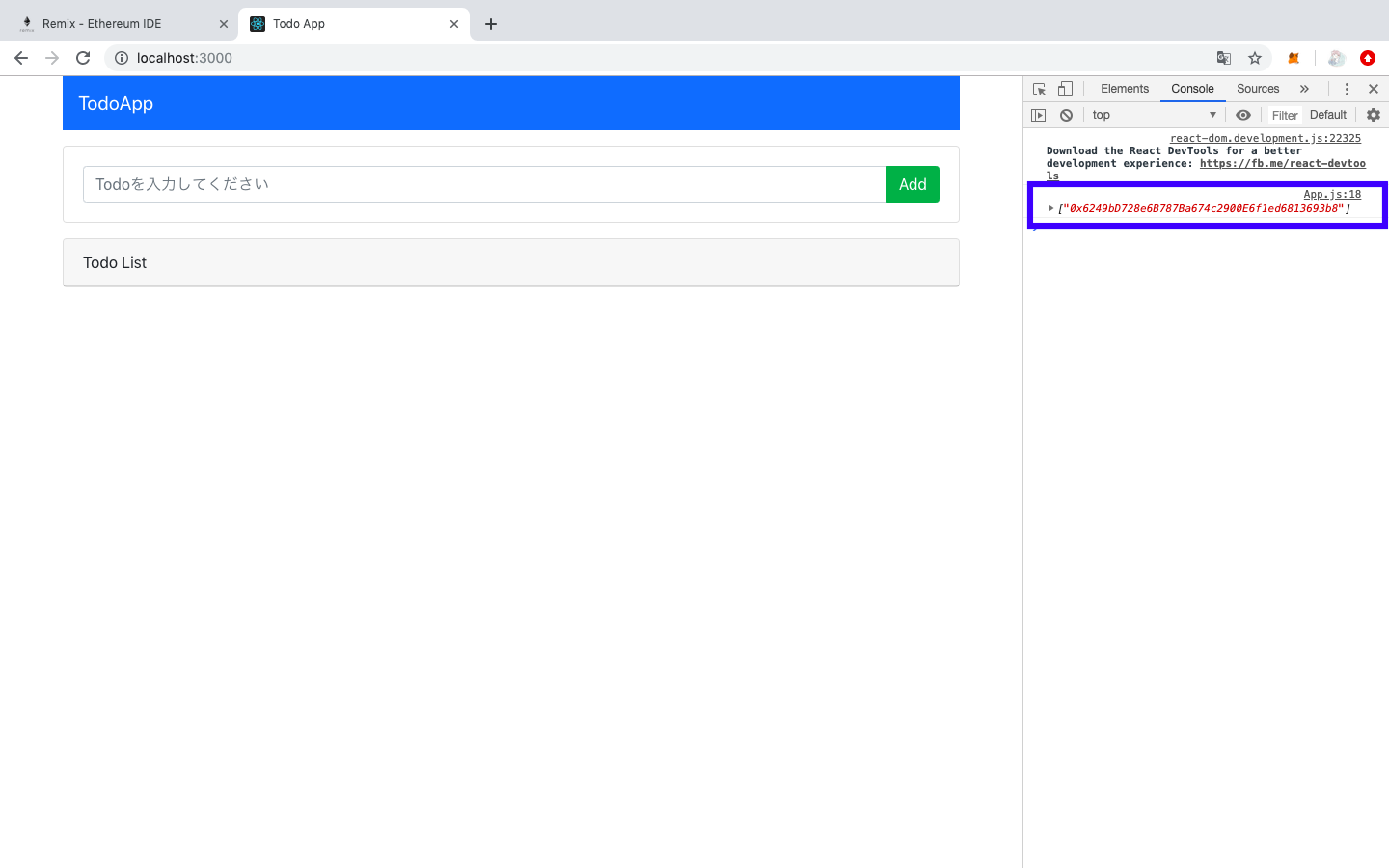Switch to the Elements panel
1389x868 pixels.
click(x=1125, y=88)
